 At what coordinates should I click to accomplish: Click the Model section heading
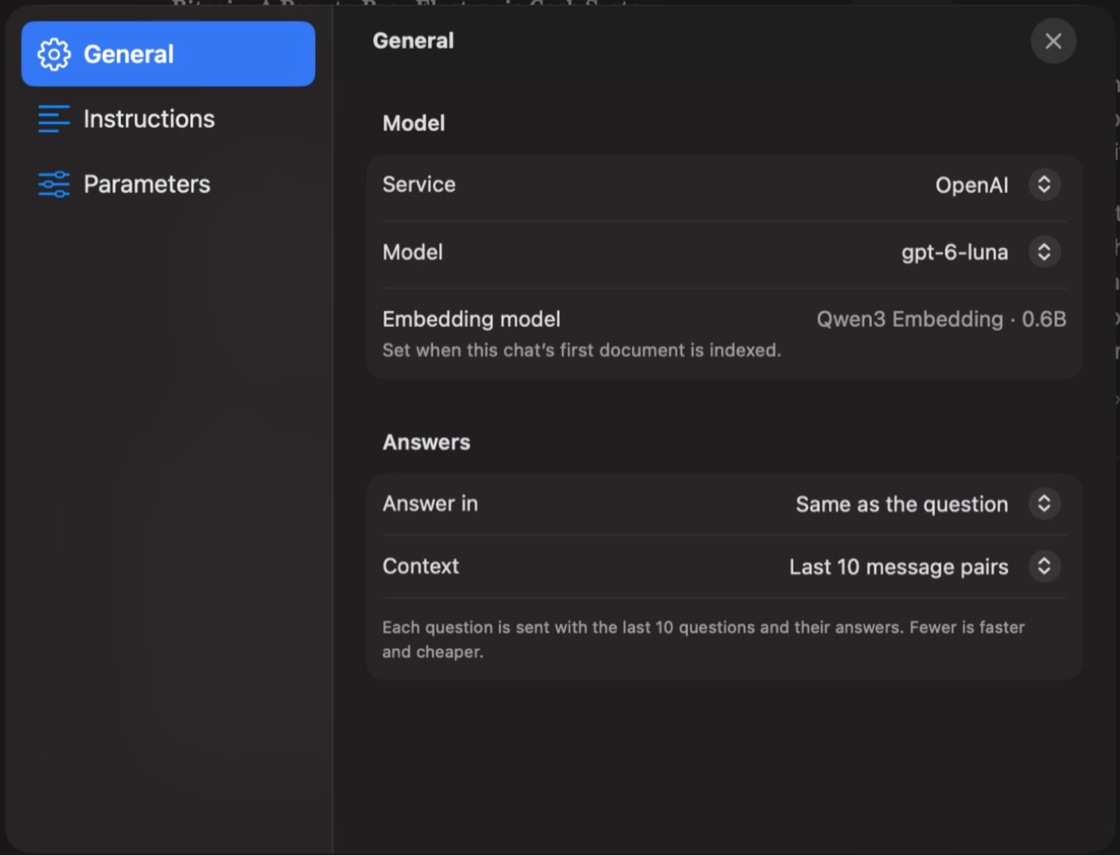pyautogui.click(x=414, y=124)
